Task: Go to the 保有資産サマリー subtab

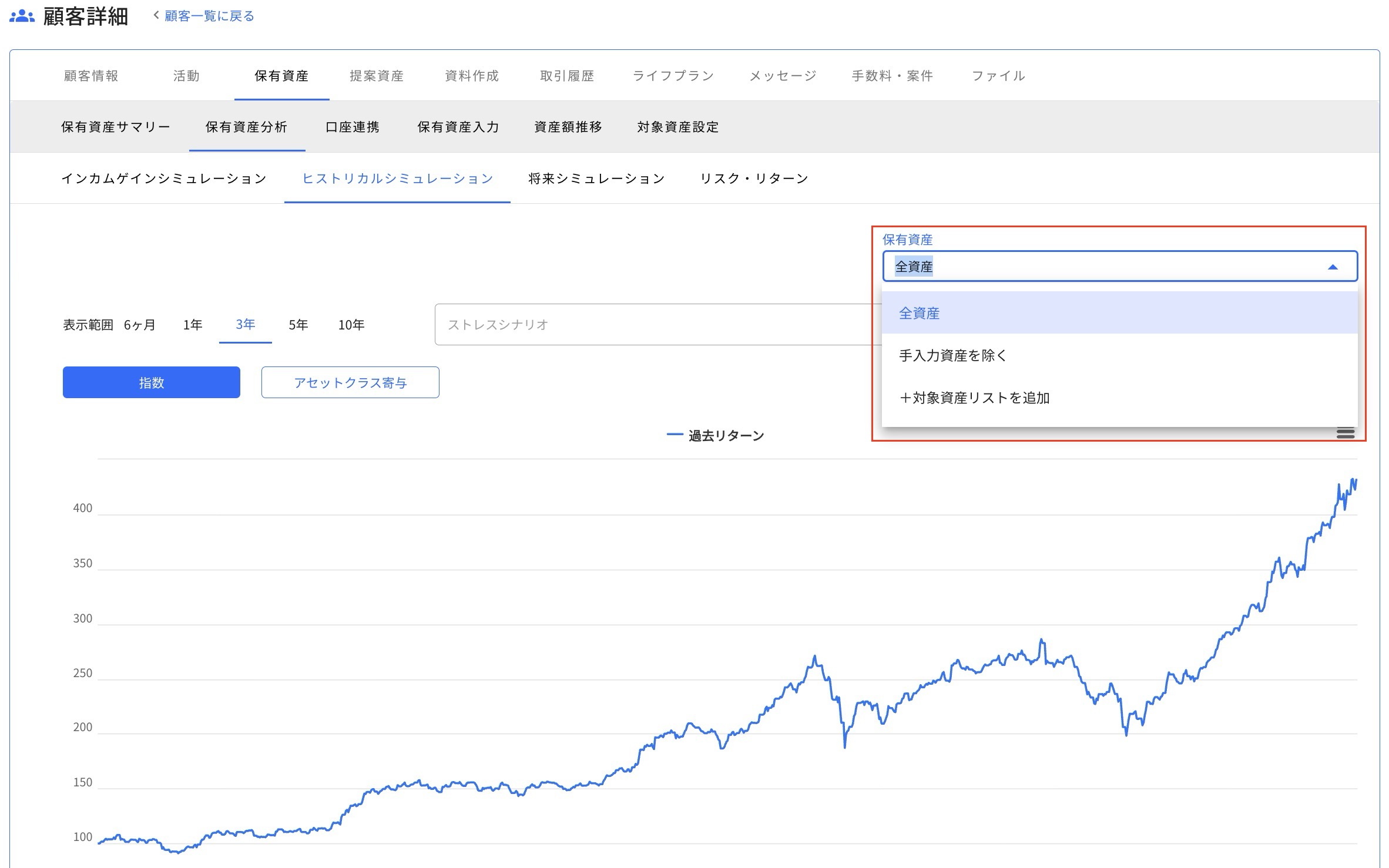Action: pyautogui.click(x=115, y=127)
